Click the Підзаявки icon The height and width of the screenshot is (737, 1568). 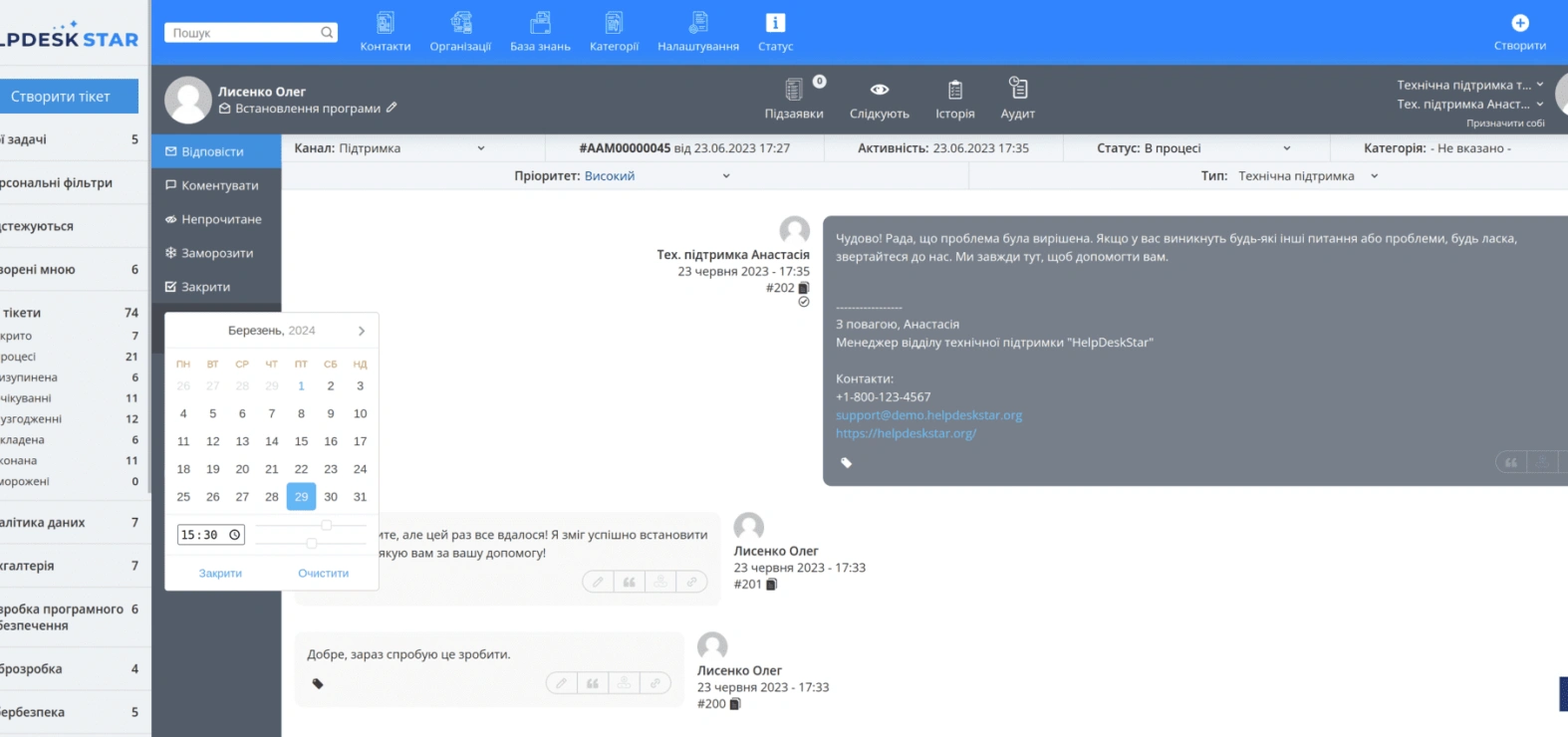(x=794, y=90)
